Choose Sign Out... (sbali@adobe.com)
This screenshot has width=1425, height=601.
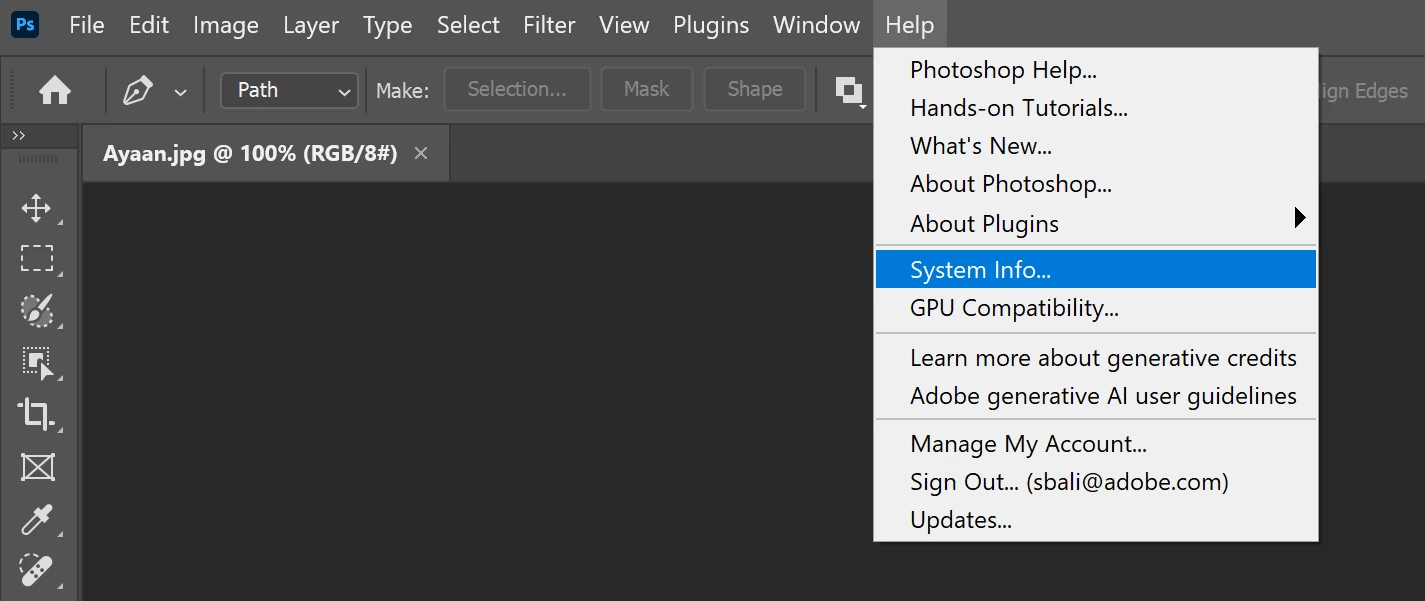pyautogui.click(x=1096, y=482)
